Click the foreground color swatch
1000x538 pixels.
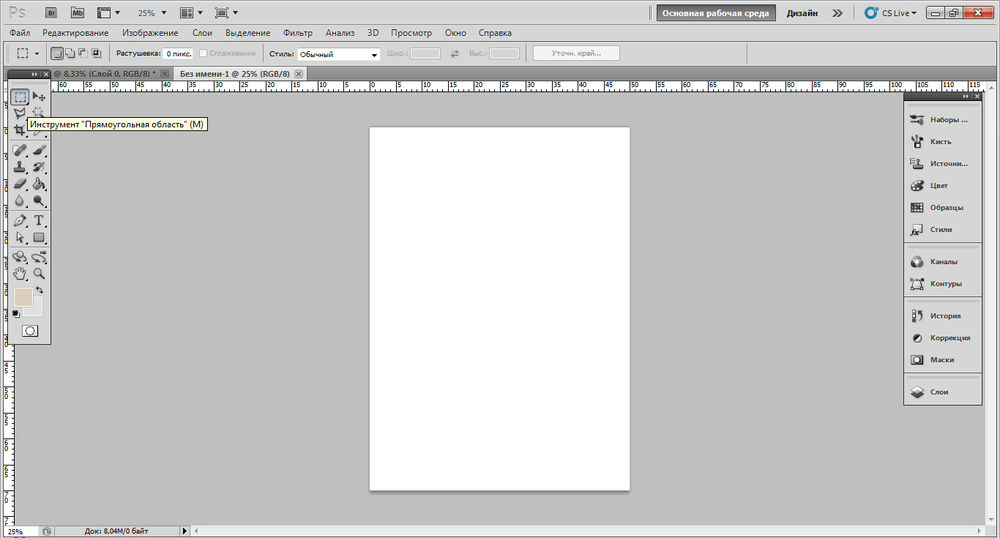pos(22,297)
